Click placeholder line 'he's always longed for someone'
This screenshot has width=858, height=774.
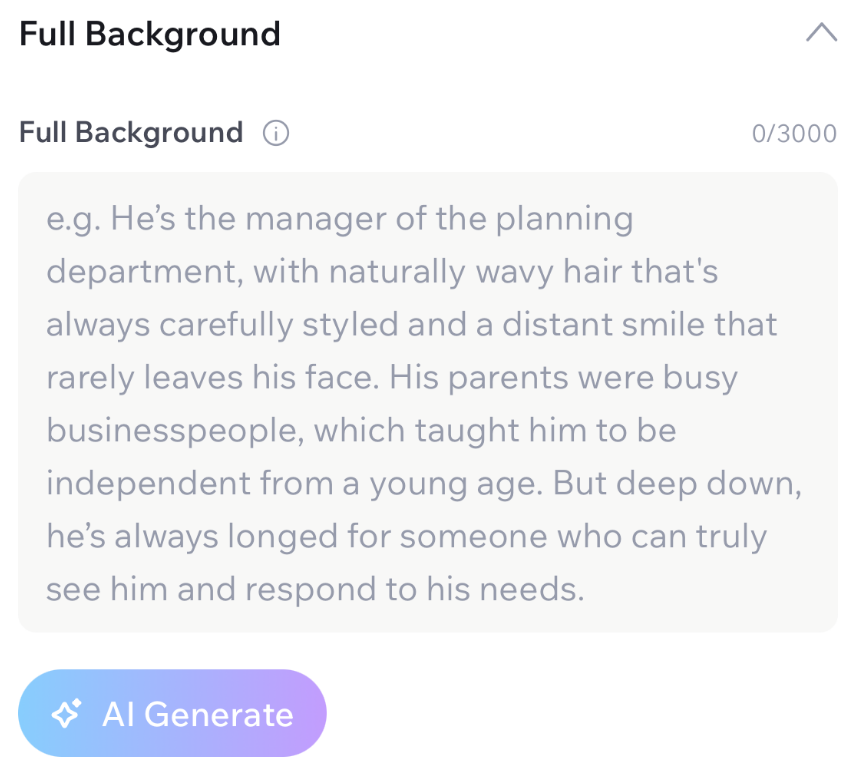tap(407, 536)
